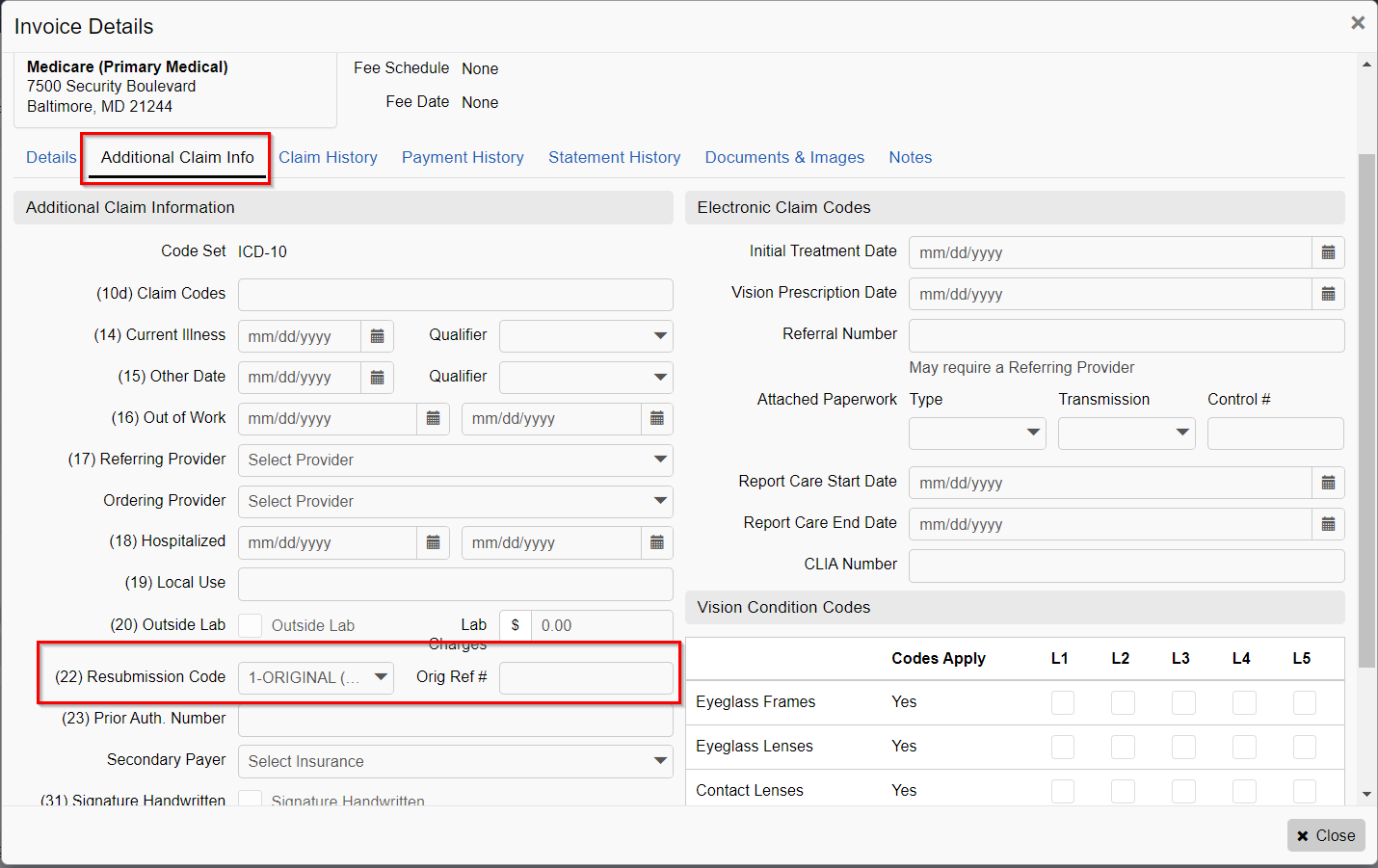Screen dimensions: 1378x868
Task: Click Current Illness date input
Action: click(300, 336)
